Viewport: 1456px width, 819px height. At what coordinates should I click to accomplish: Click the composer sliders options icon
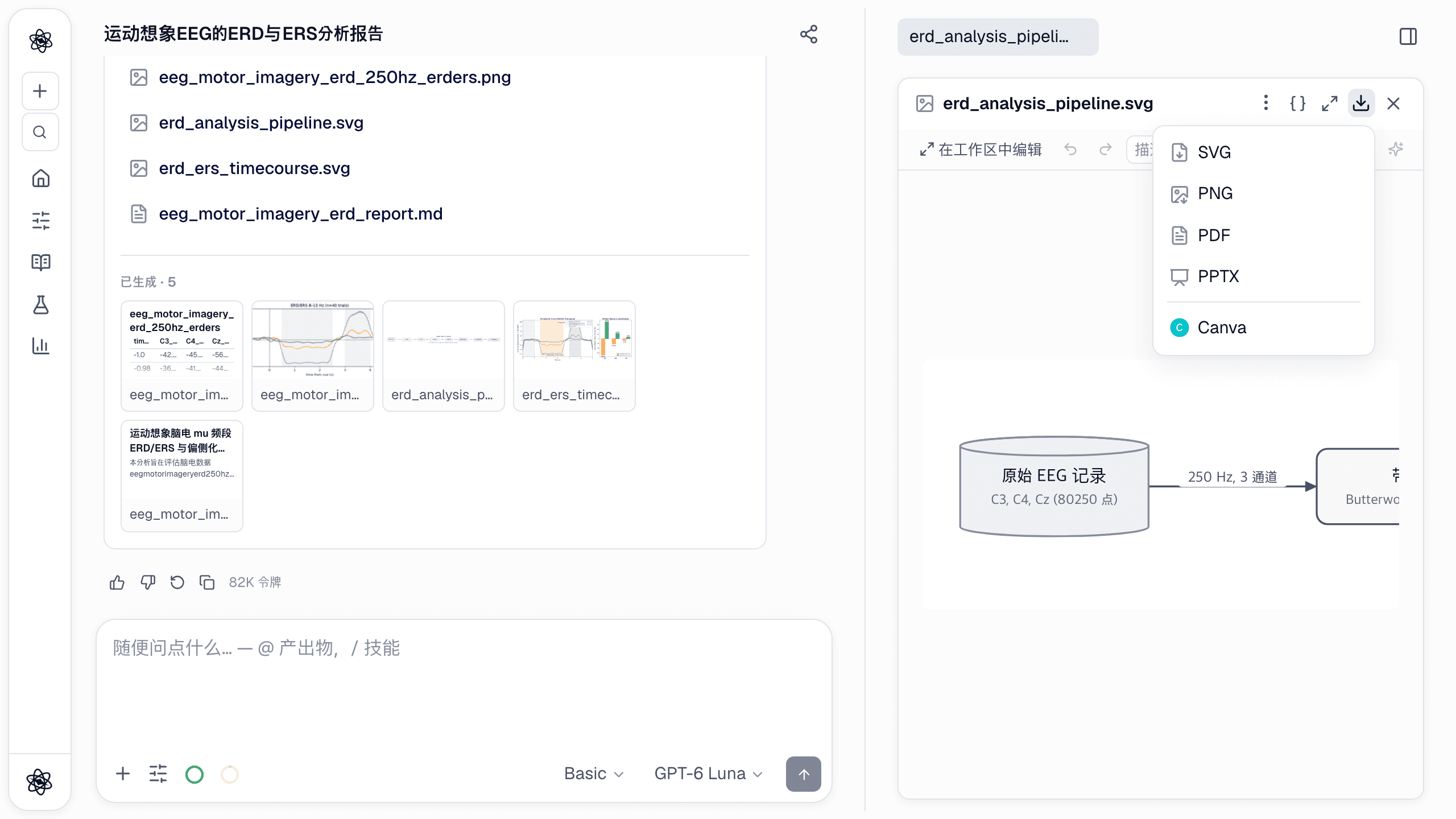coord(158,773)
